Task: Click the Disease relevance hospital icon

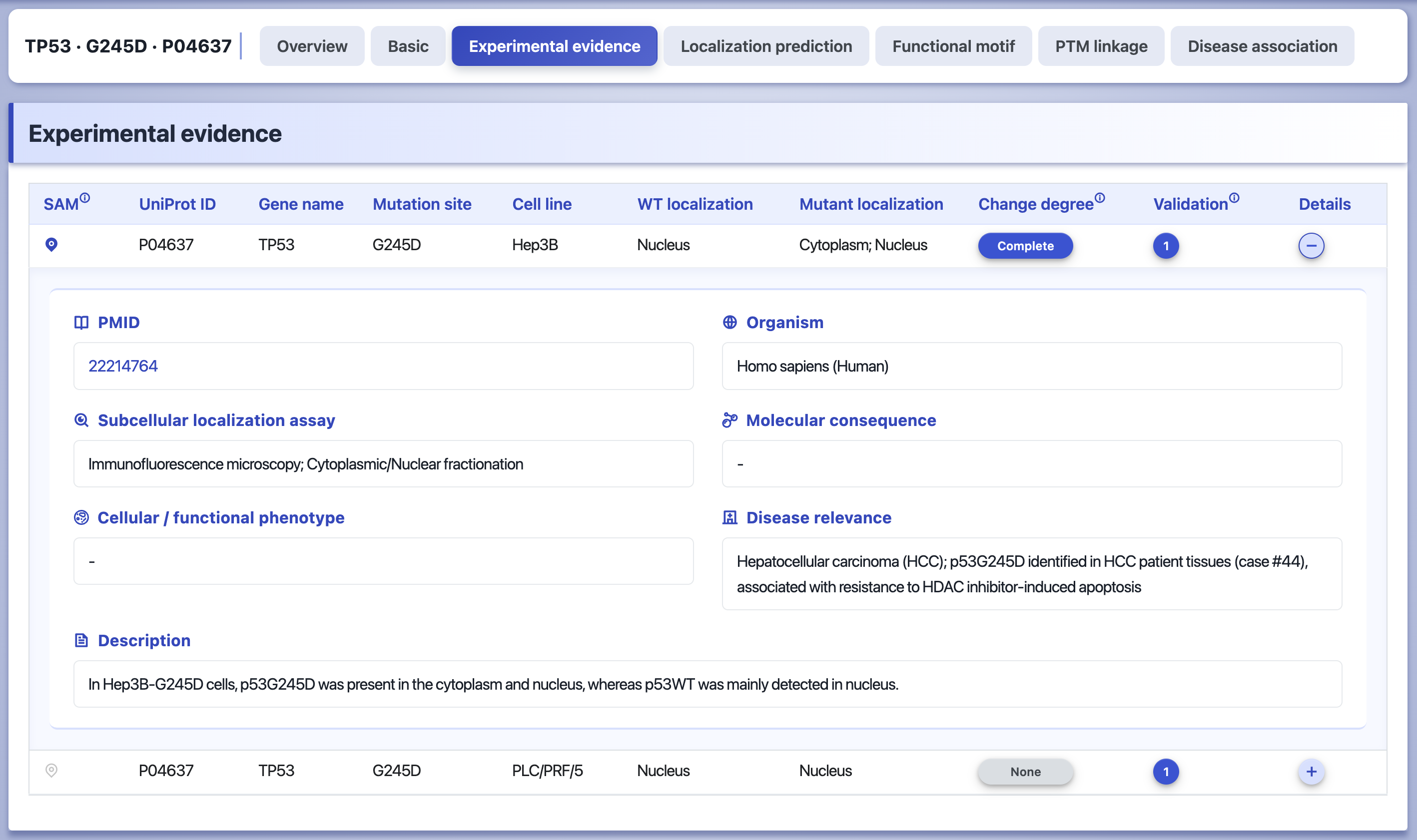Action: 730,518
